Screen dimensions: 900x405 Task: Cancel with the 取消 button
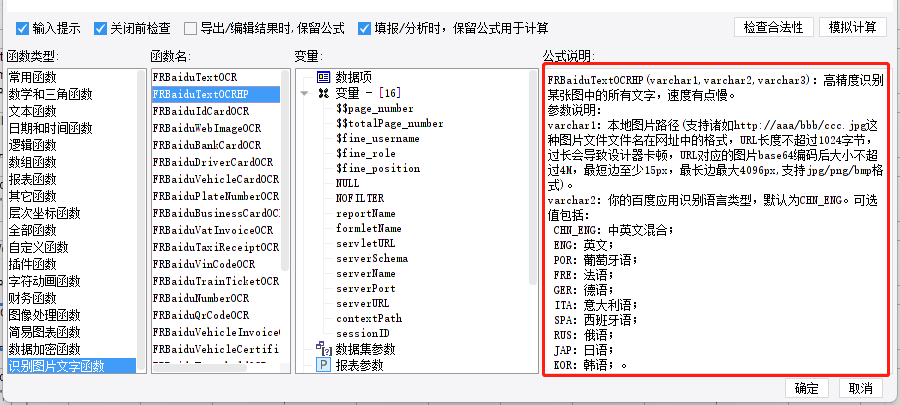point(860,388)
